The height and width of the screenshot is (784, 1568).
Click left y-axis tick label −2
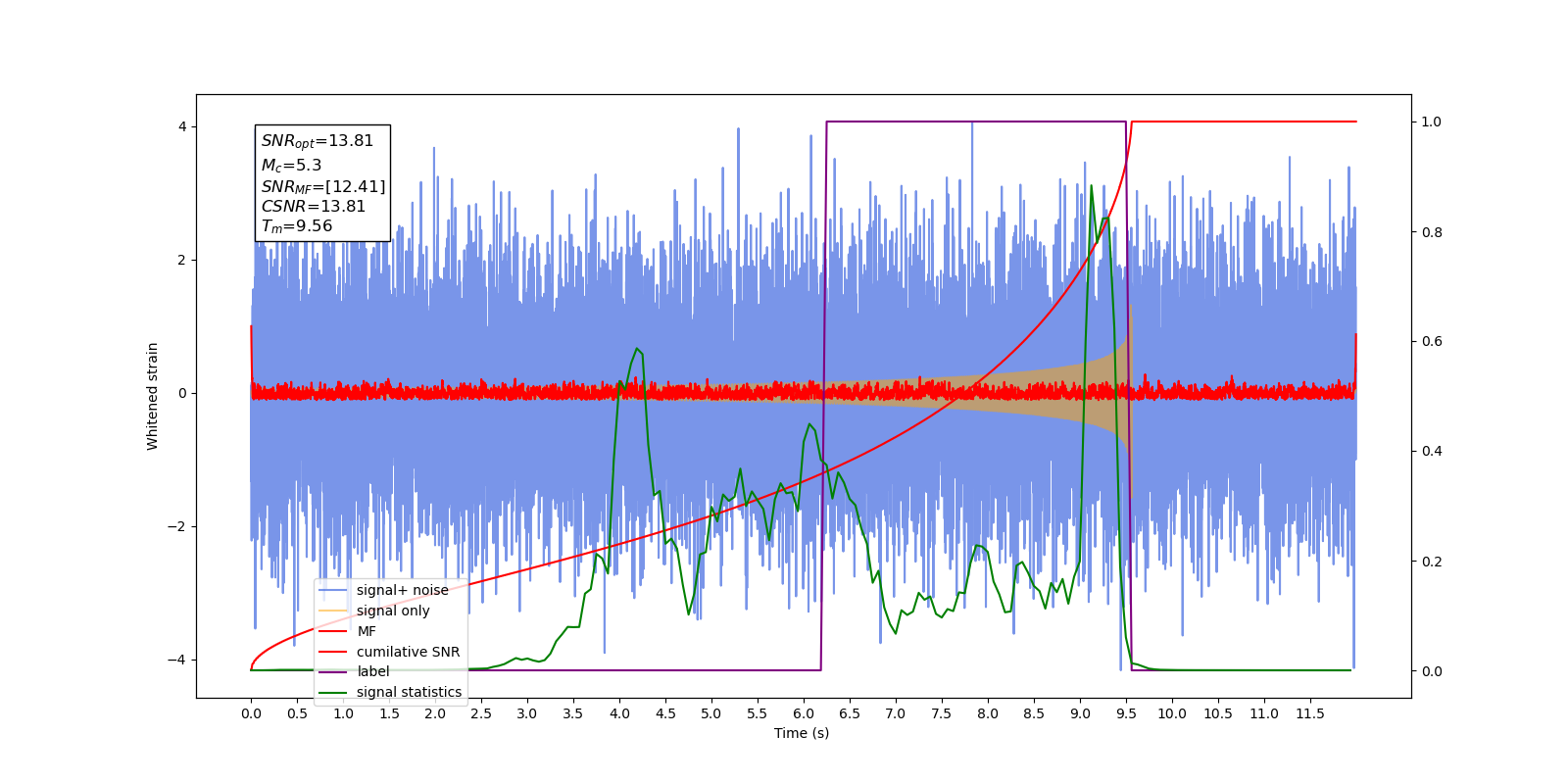(x=176, y=526)
